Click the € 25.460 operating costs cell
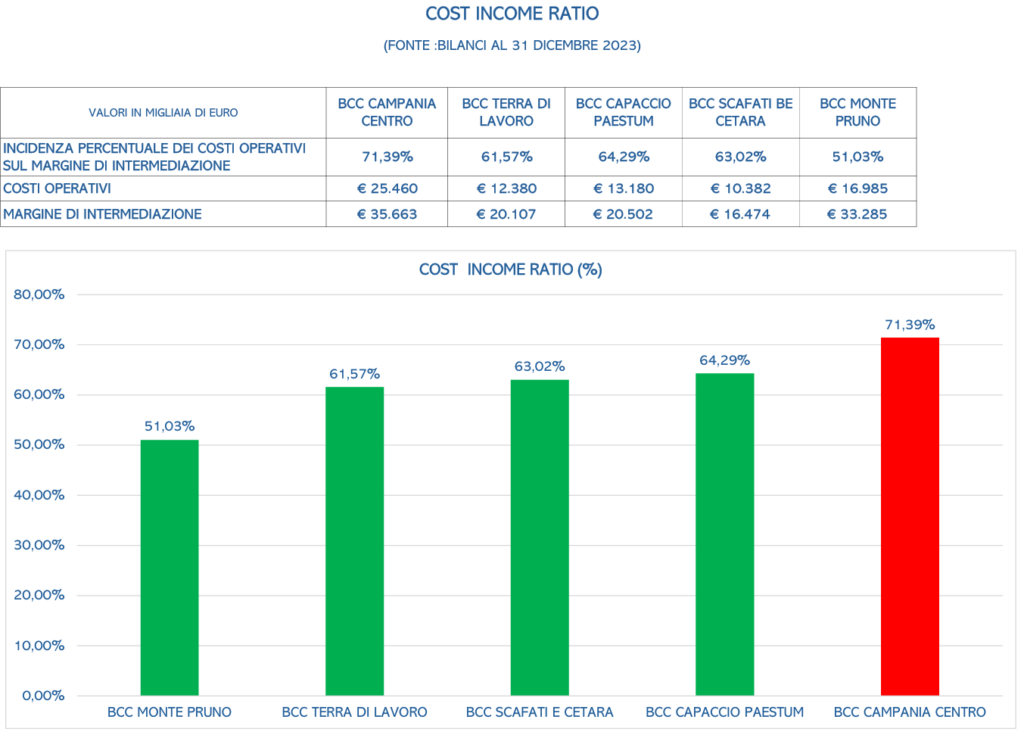1024x738 pixels. pyautogui.click(x=387, y=189)
